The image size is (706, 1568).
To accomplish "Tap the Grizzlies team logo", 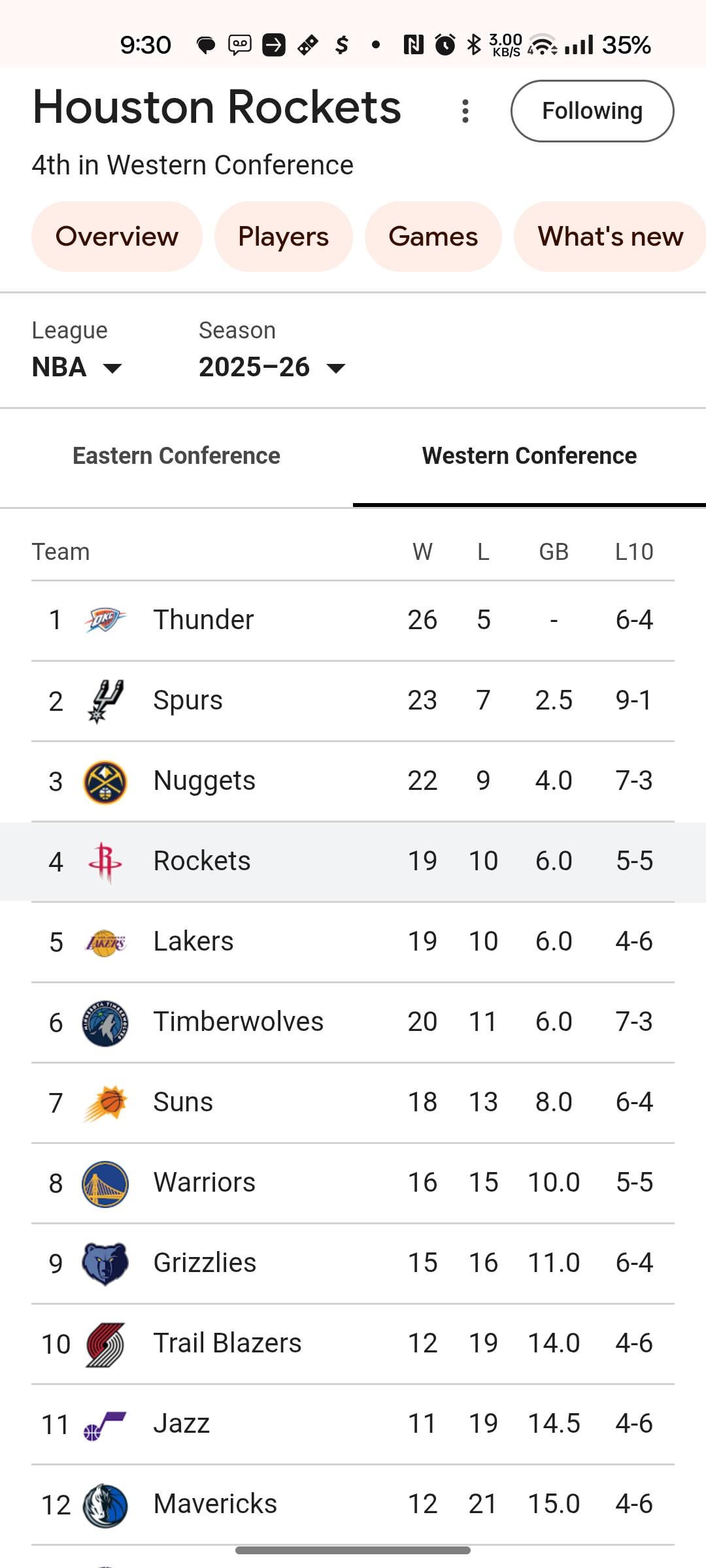I will [x=105, y=1264].
